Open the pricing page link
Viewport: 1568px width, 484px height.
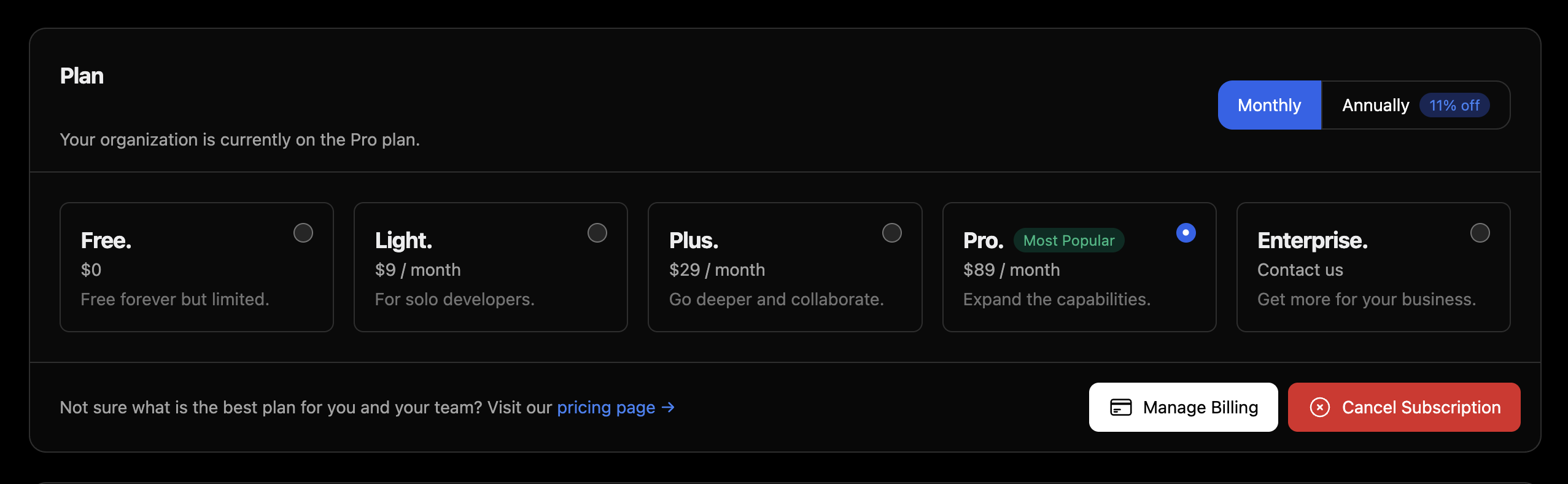606,407
